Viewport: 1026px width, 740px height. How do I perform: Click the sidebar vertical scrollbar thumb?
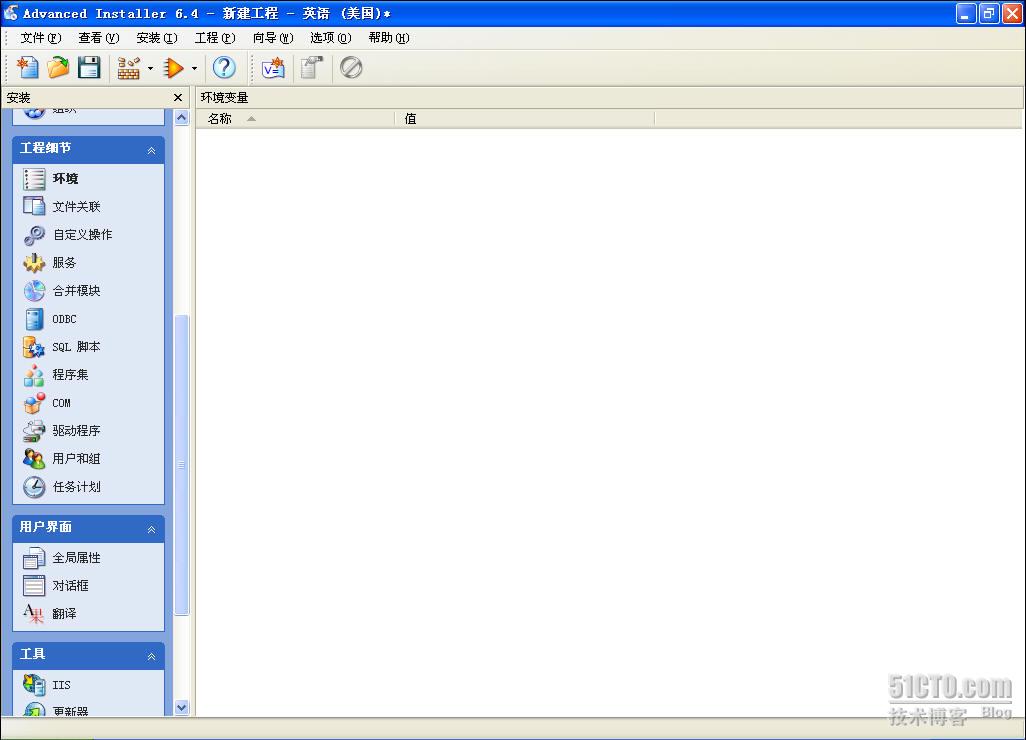[182, 465]
